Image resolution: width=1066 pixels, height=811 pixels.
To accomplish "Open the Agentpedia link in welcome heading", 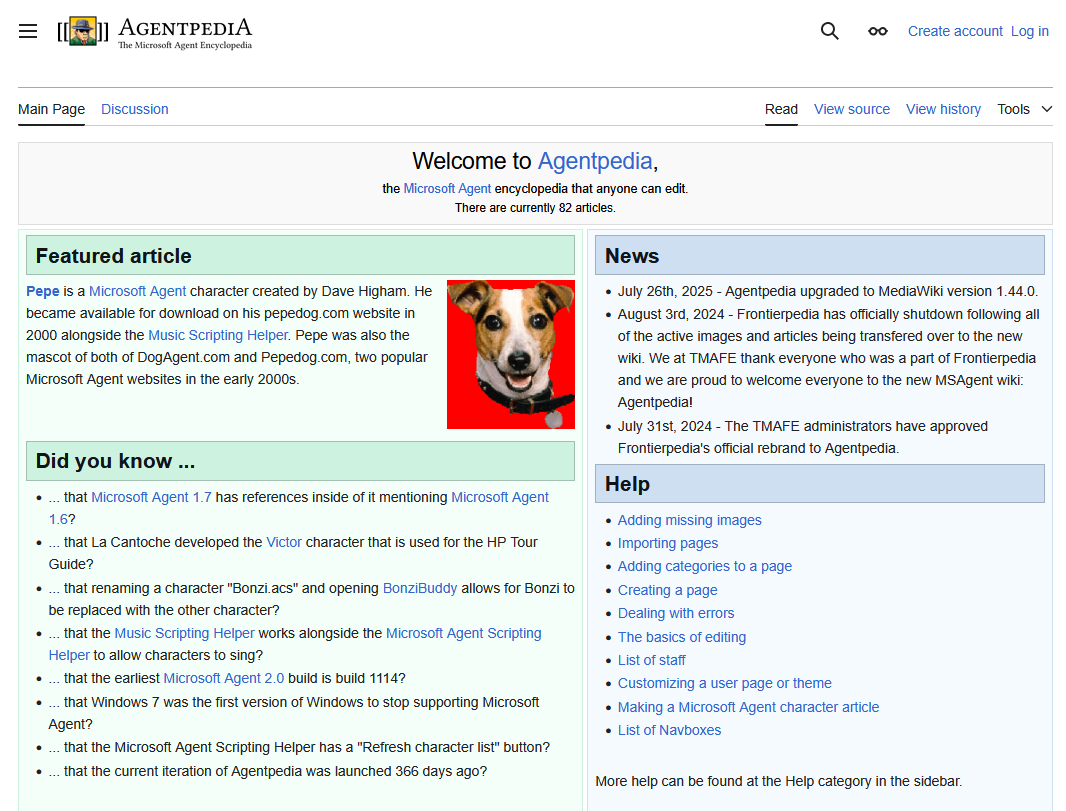I will [595, 161].
